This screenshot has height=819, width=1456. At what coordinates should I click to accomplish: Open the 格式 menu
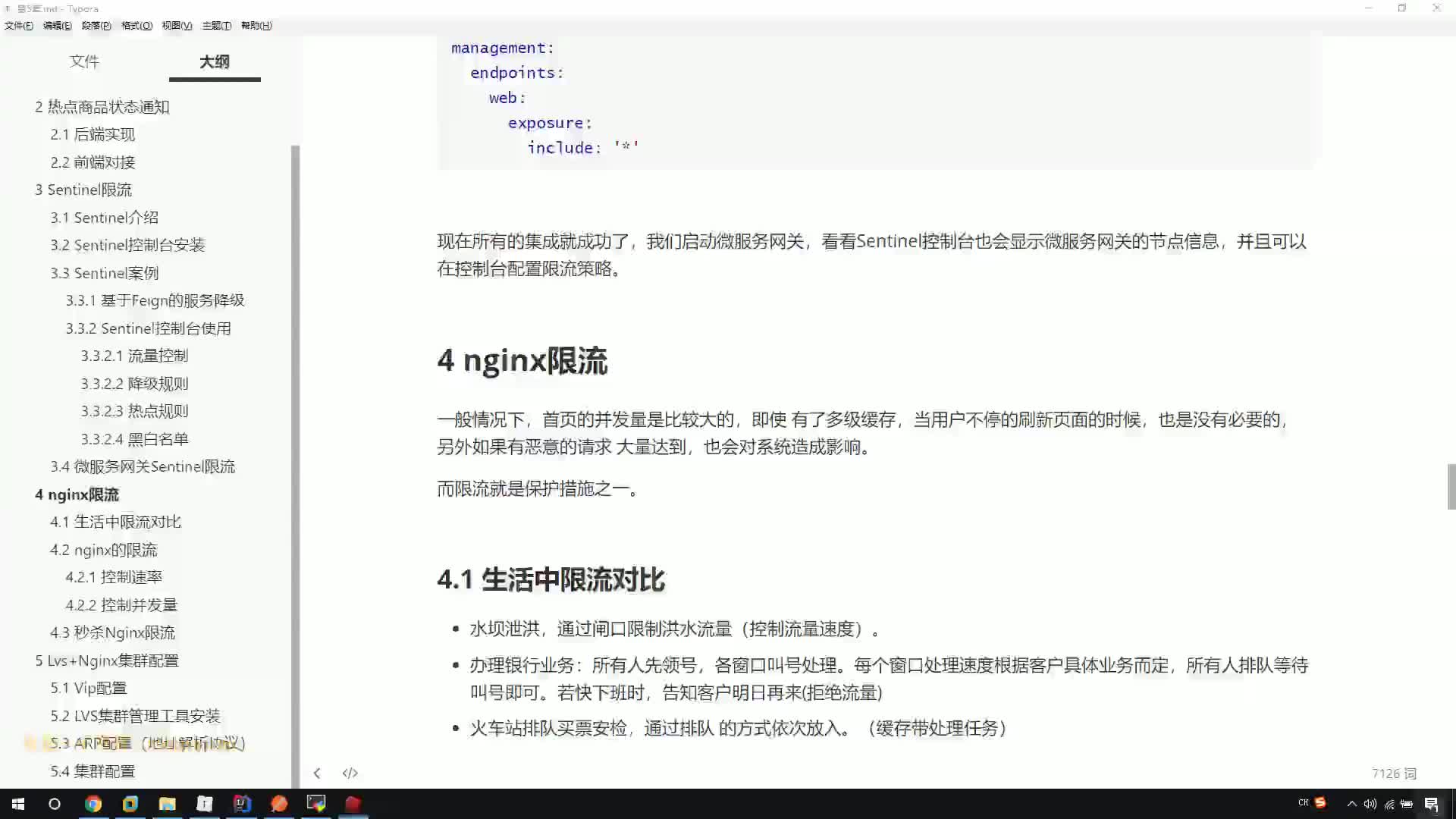pyautogui.click(x=136, y=26)
